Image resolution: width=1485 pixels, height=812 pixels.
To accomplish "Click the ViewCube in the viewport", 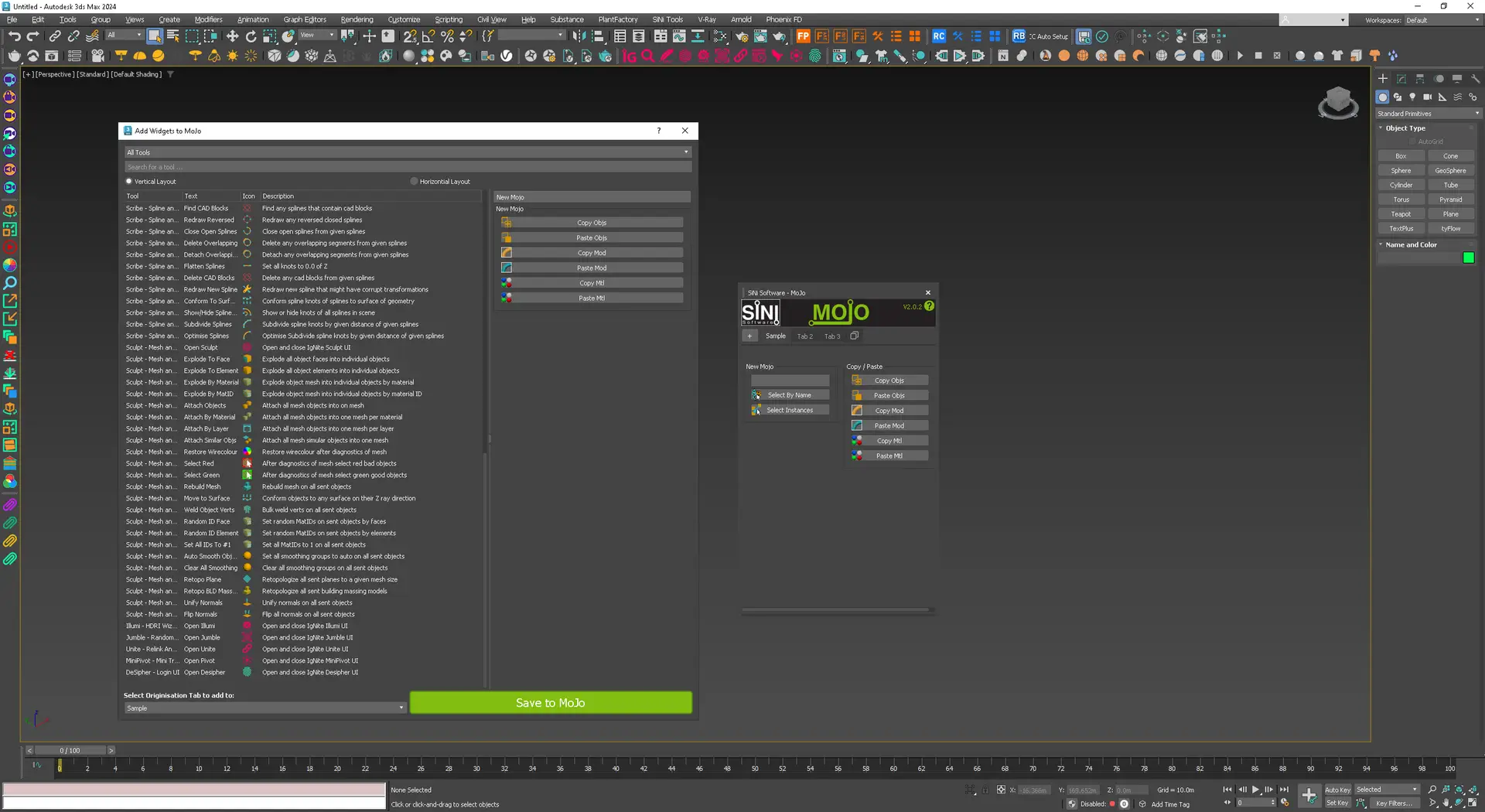I will 1338,103.
